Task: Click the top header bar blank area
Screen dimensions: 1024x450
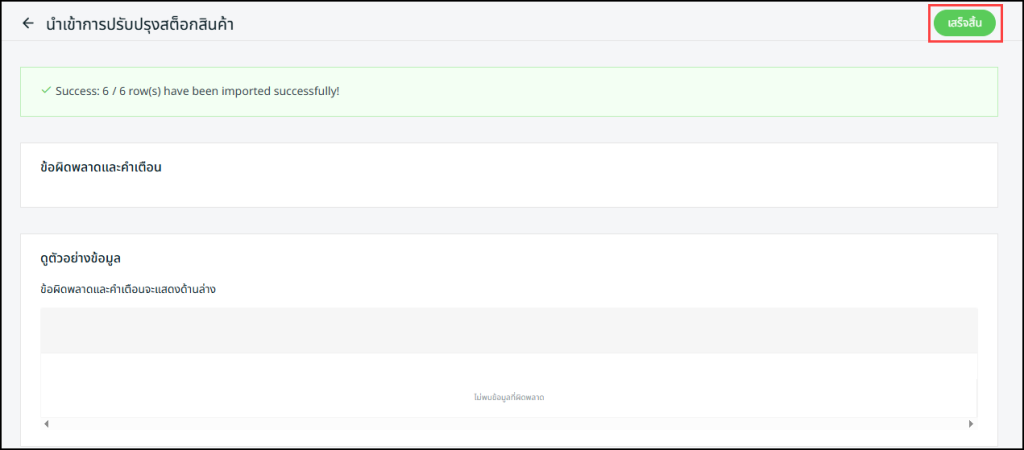Action: coord(600,22)
